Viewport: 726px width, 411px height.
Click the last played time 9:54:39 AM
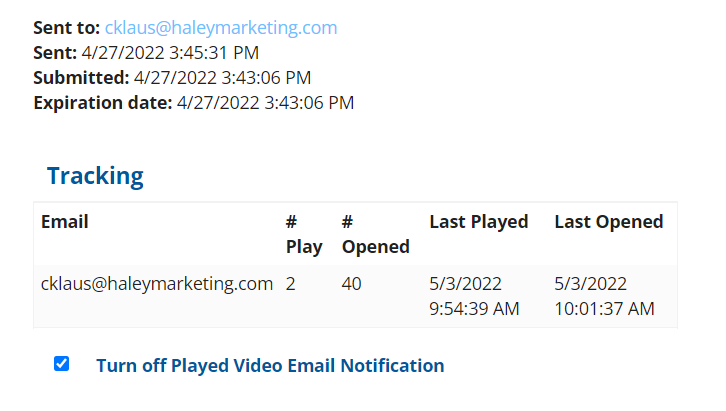pyautogui.click(x=474, y=309)
